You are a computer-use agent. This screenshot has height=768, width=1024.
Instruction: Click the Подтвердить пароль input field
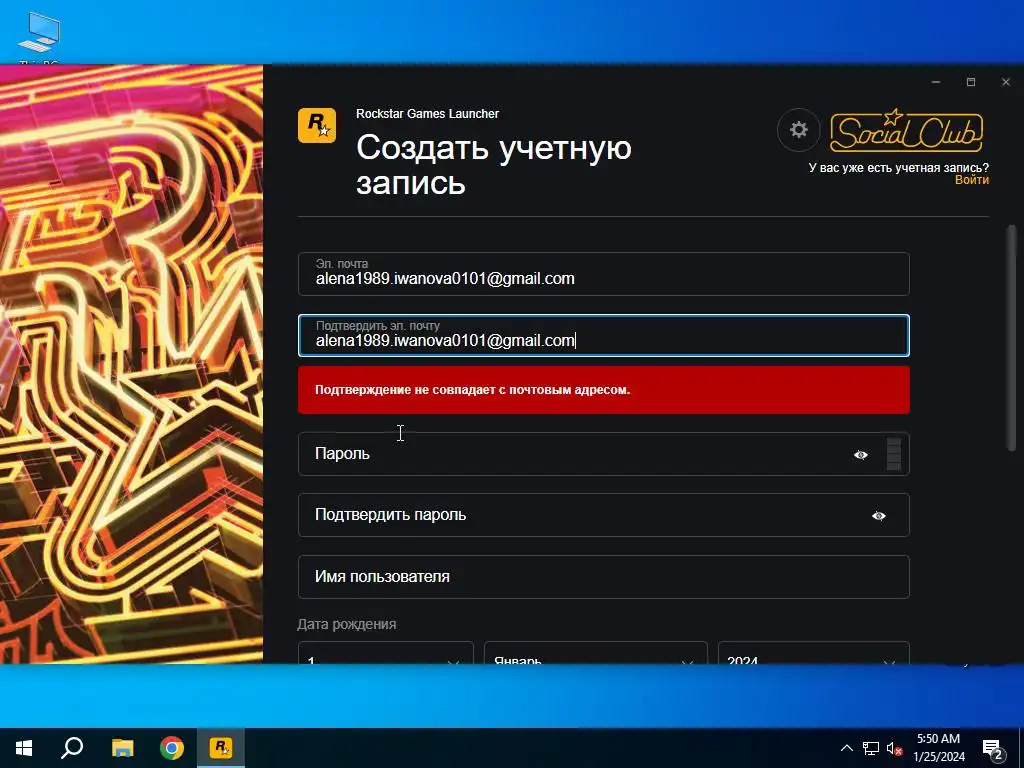tap(603, 515)
